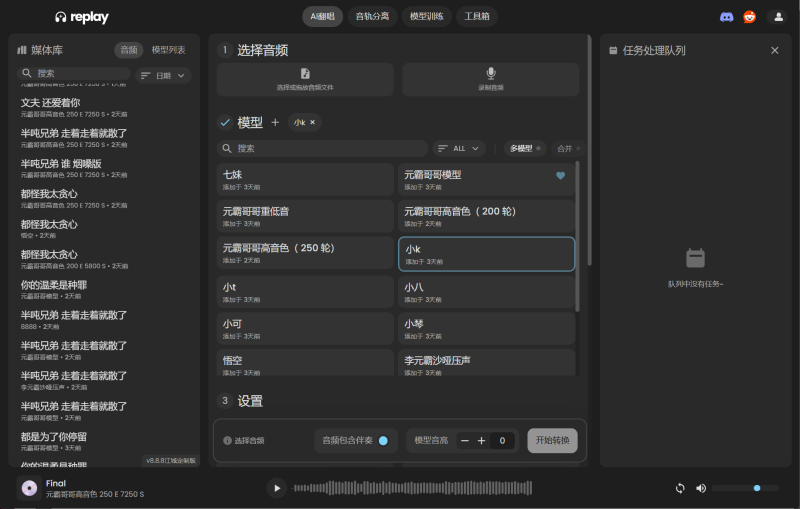
Task: Select the 悟空 model
Action: (x=305, y=363)
